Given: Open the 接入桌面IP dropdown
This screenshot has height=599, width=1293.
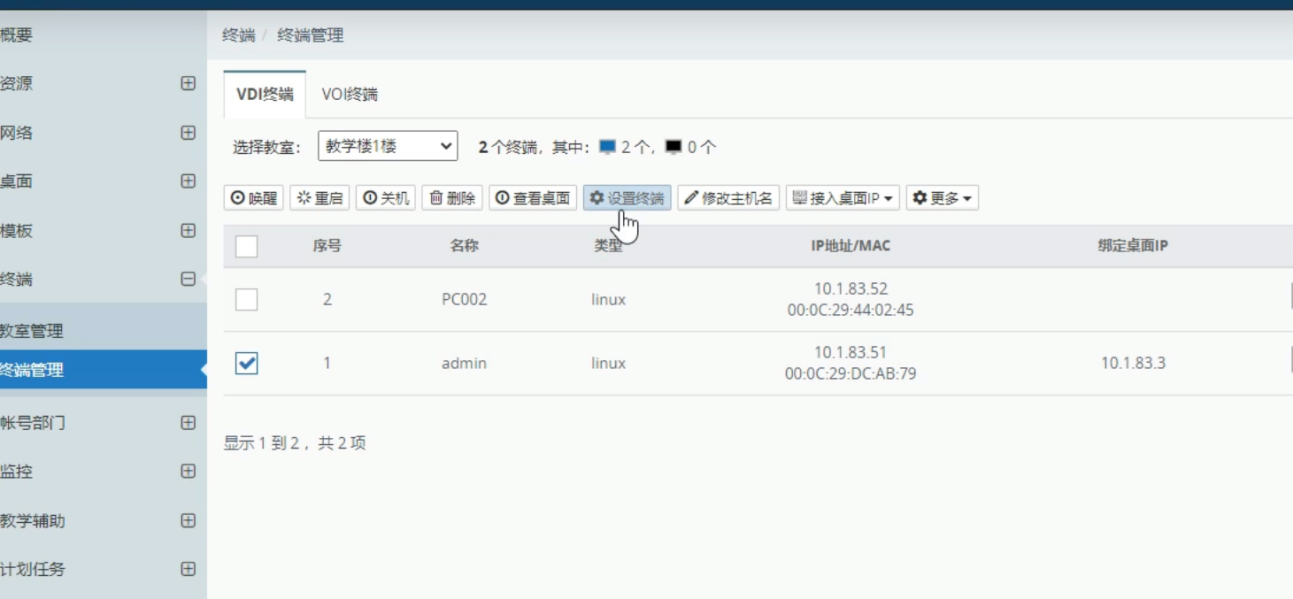Looking at the screenshot, I should (842, 198).
